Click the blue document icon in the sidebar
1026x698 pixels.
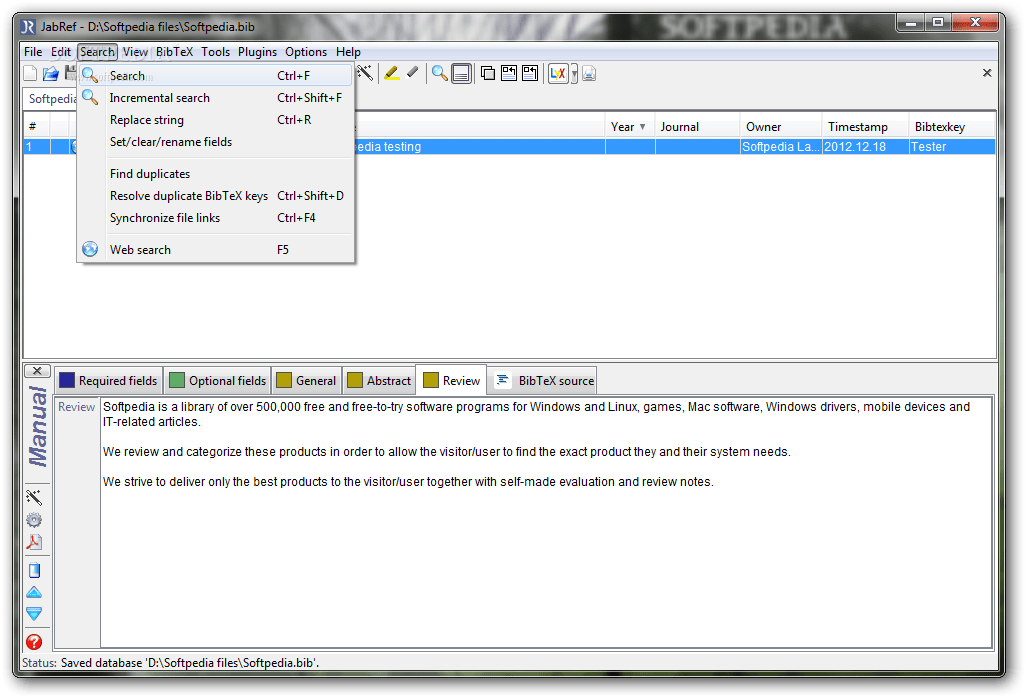click(35, 570)
